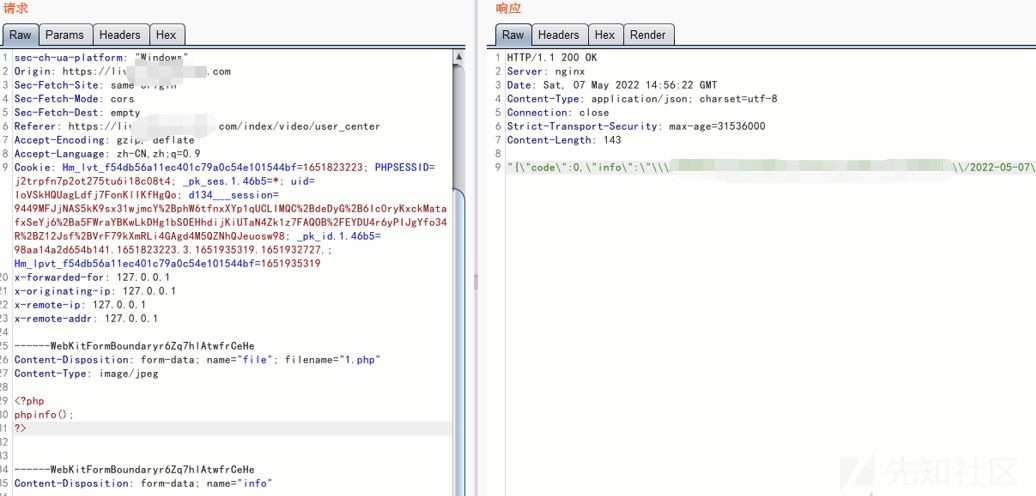Switch to request Hex tab
Image resolution: width=1036 pixels, height=496 pixels.
166,35
